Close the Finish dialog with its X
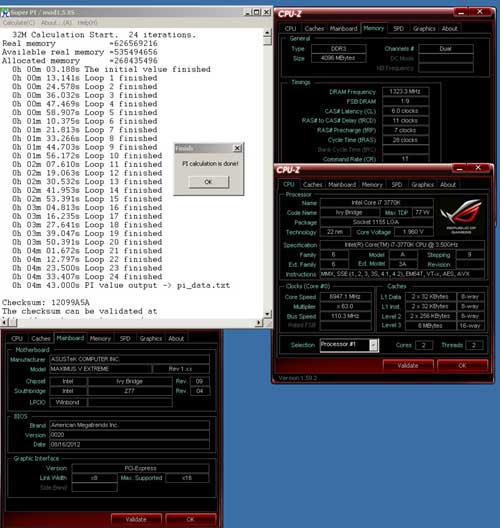500x528 pixels. tap(237, 148)
